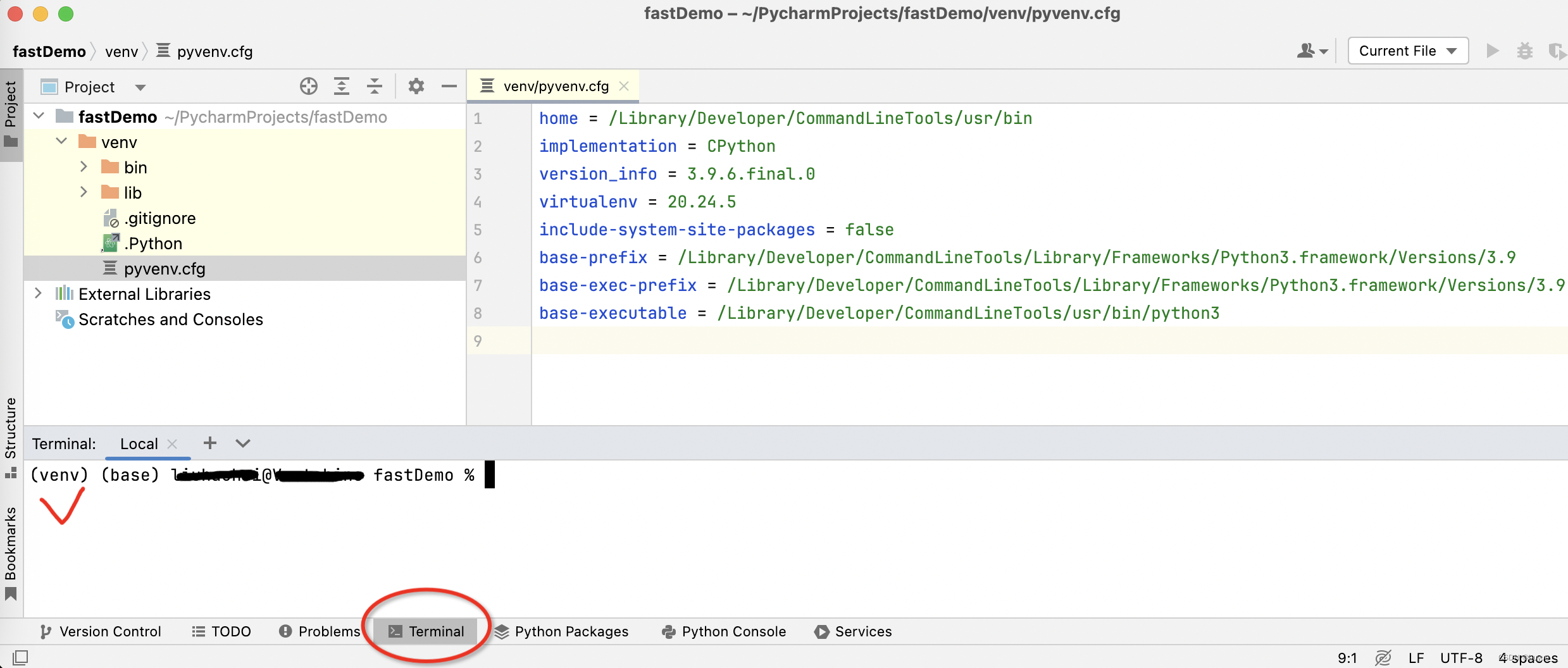Click the Collapse All icon in Project panel
The height and width of the screenshot is (668, 1568).
pyautogui.click(x=375, y=86)
